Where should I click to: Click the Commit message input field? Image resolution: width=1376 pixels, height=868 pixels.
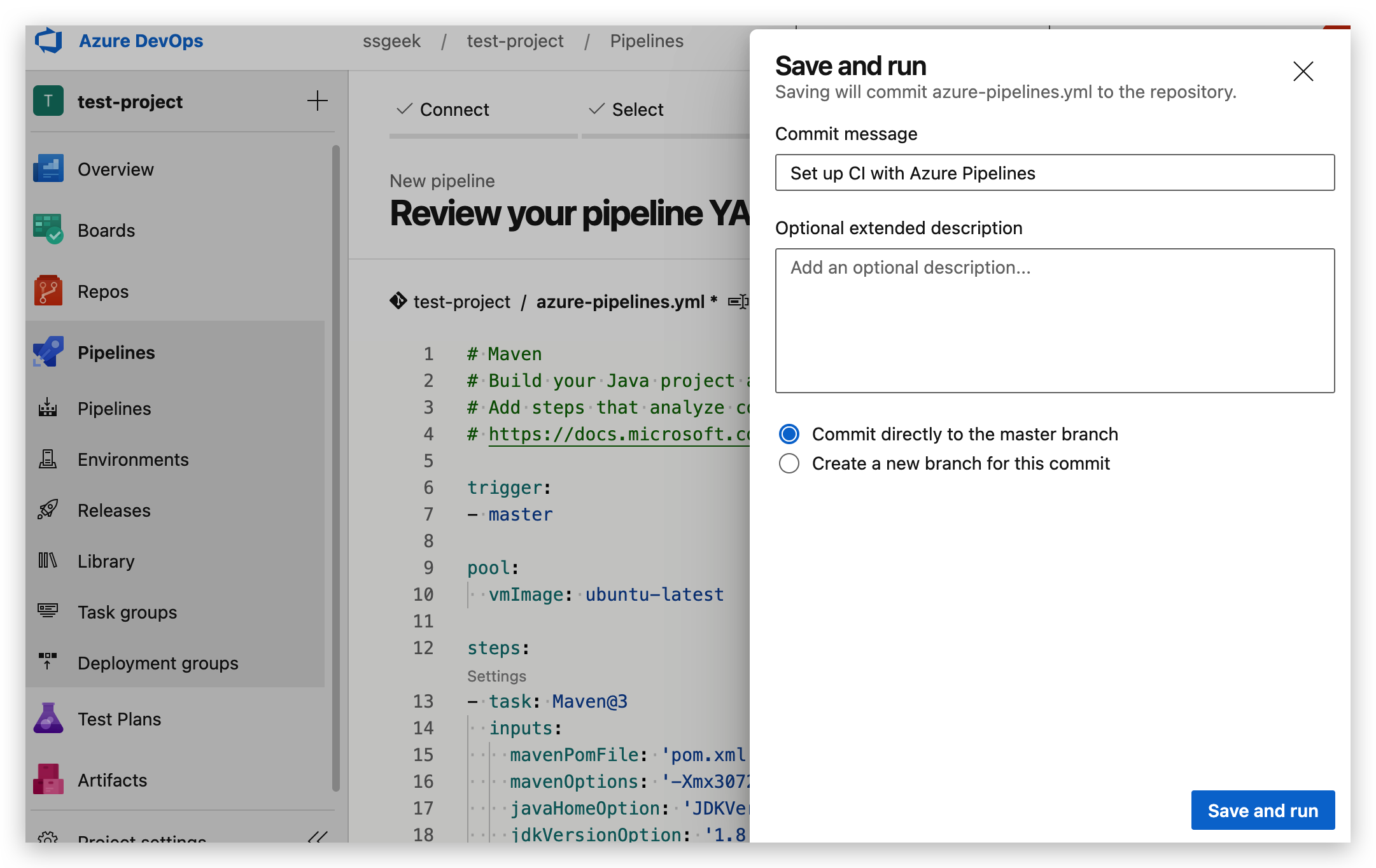(x=1055, y=172)
